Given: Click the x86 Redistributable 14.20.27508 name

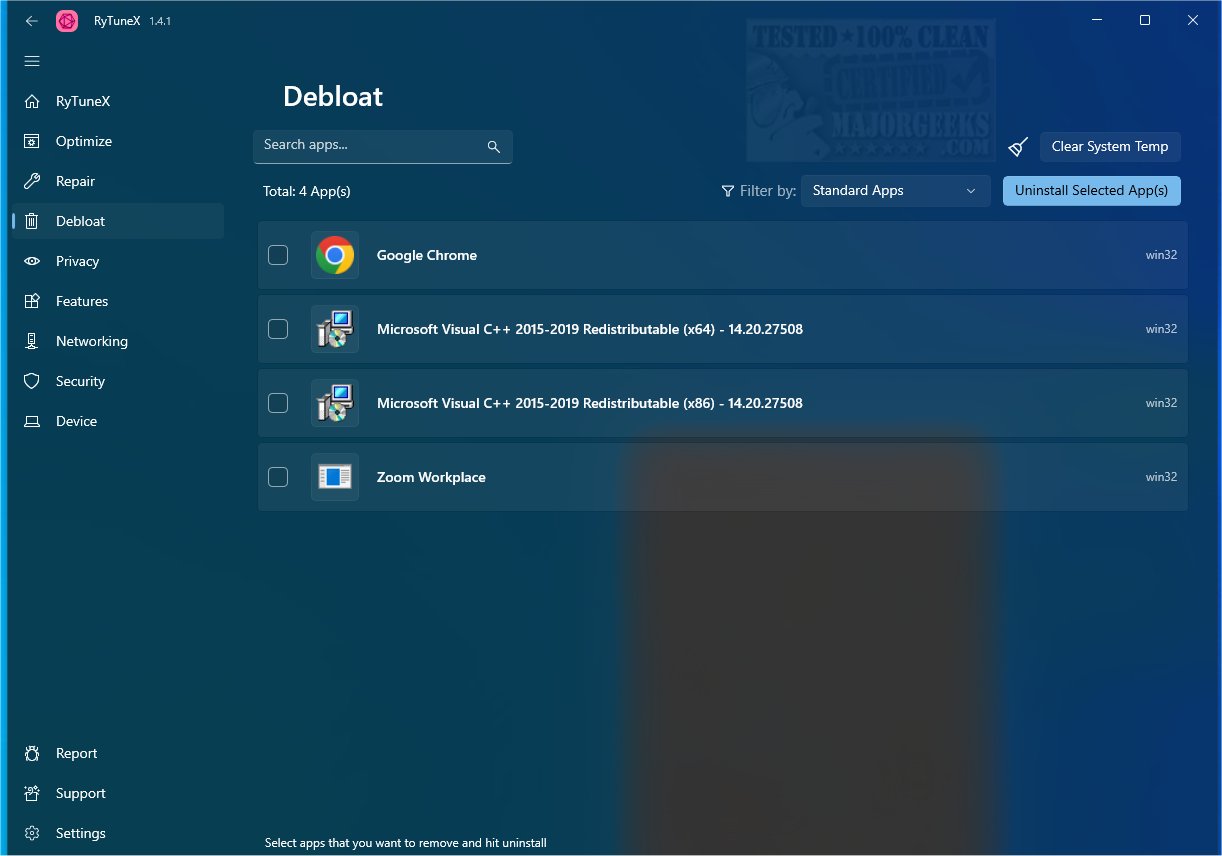Looking at the screenshot, I should (x=590, y=404).
